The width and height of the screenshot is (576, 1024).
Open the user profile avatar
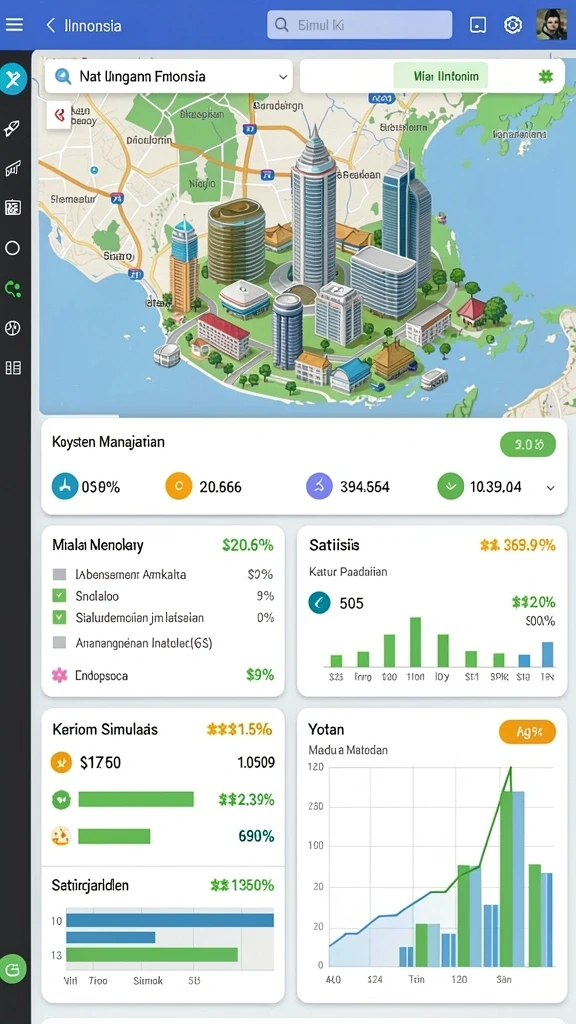point(551,25)
